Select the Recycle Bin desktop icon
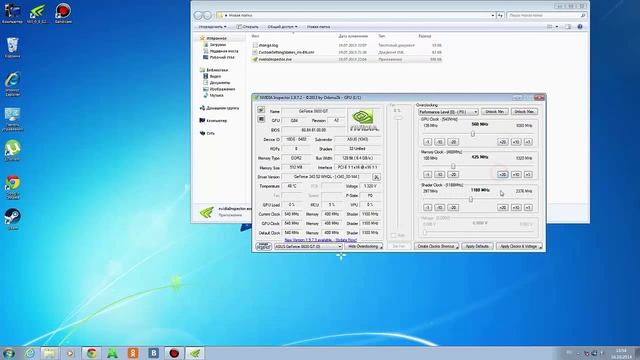Viewport: 640px width, 360px height. point(13,48)
